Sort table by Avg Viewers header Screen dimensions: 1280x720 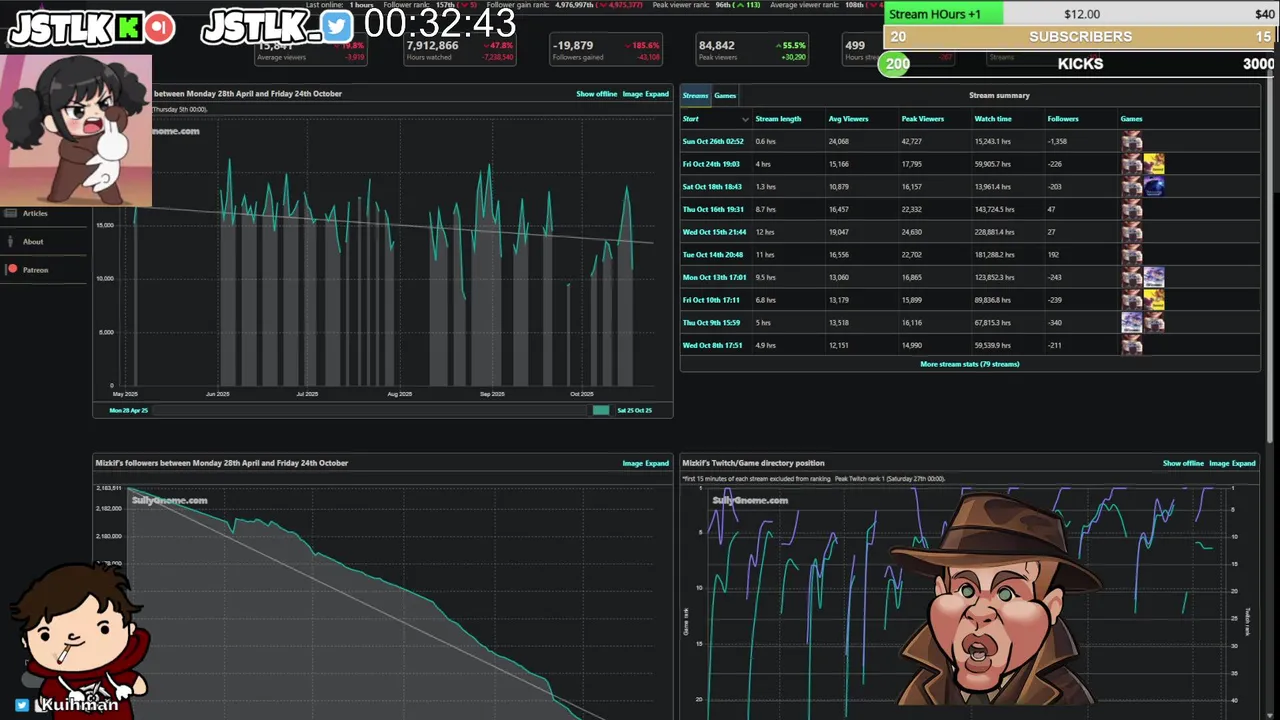pyautogui.click(x=848, y=119)
